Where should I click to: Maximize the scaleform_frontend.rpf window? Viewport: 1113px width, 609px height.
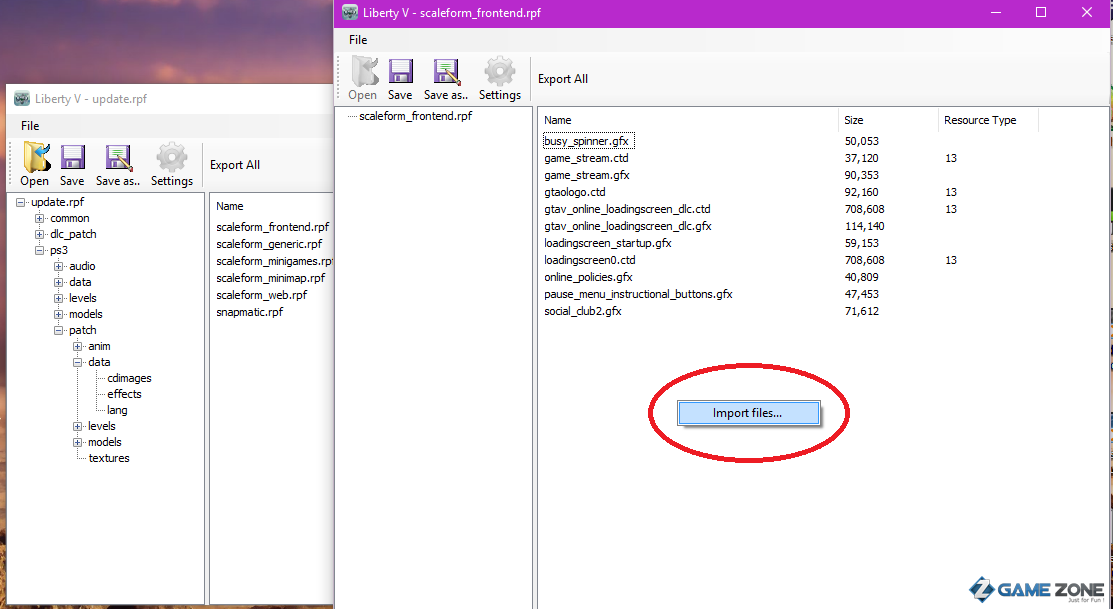pos(1041,12)
